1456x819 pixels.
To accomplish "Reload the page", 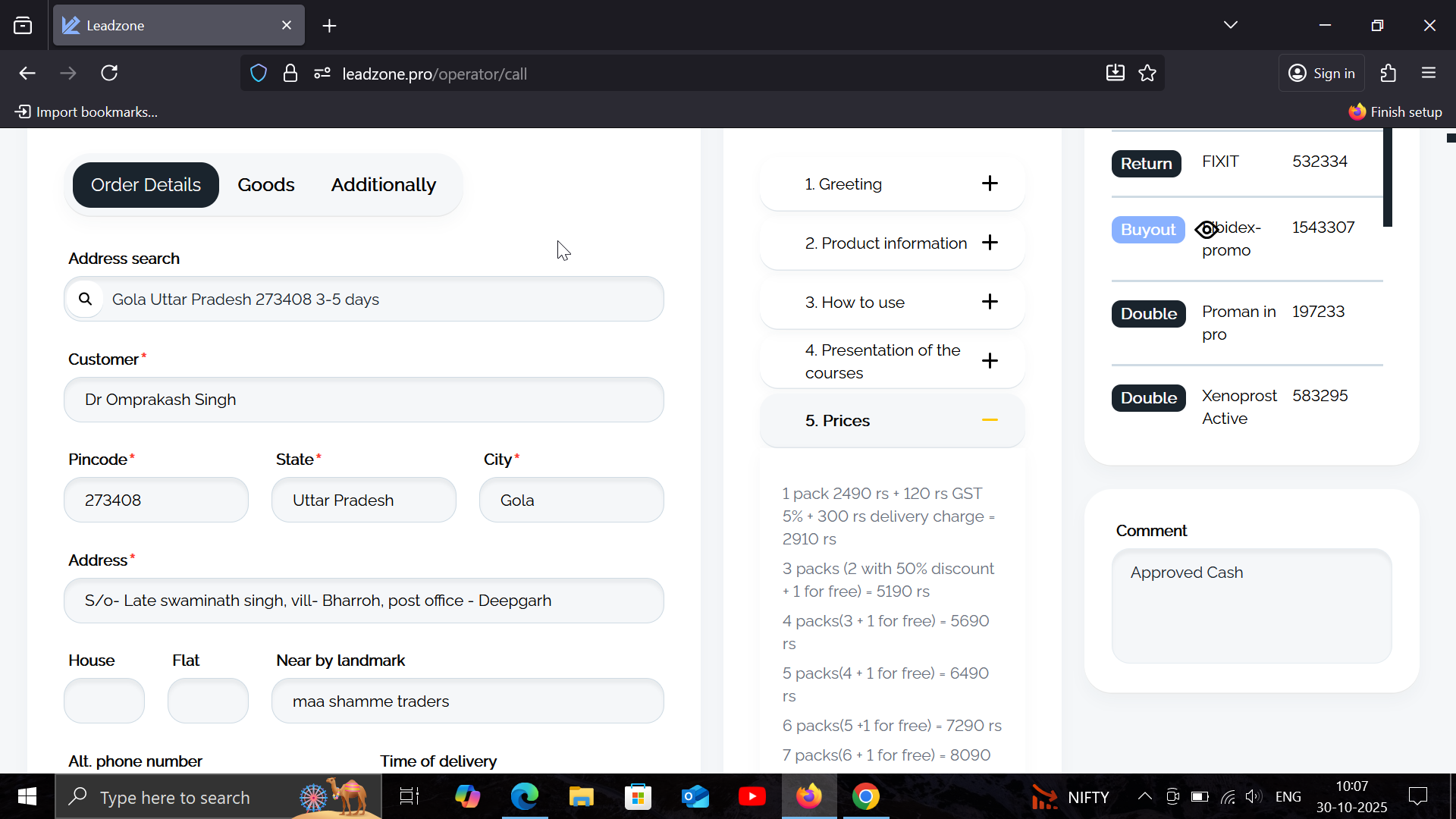I will pyautogui.click(x=109, y=74).
